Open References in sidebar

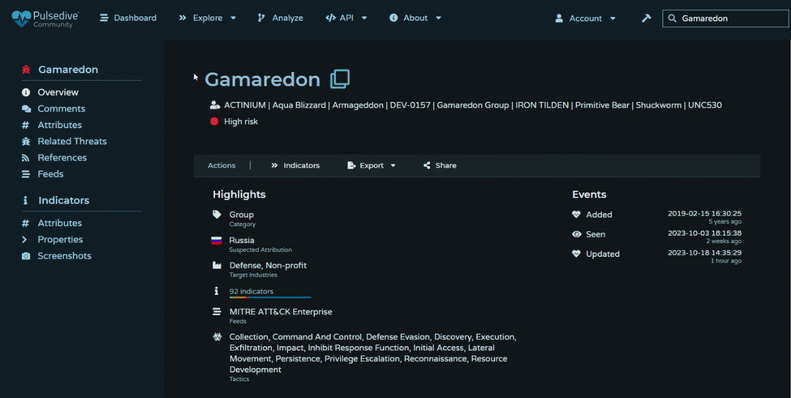coord(62,157)
